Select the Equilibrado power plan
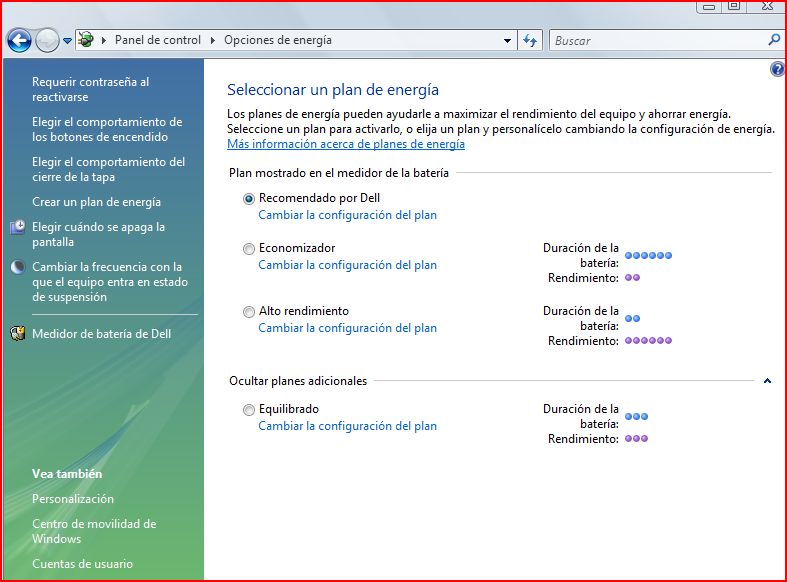787x582 pixels. (x=249, y=410)
